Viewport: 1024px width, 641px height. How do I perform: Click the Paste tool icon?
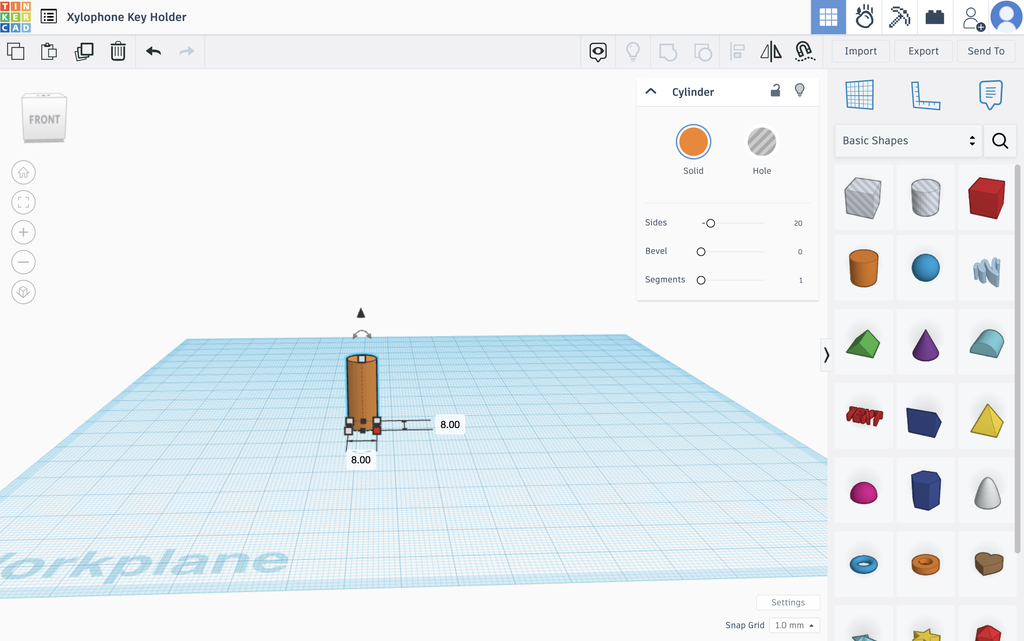[49, 51]
